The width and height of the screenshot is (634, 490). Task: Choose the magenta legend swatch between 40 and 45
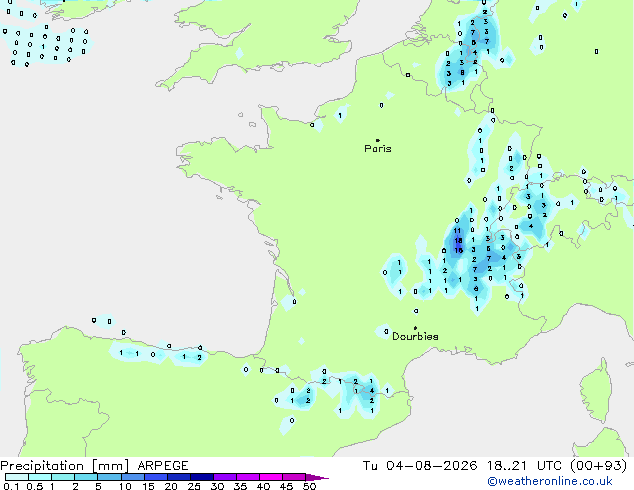(271, 477)
